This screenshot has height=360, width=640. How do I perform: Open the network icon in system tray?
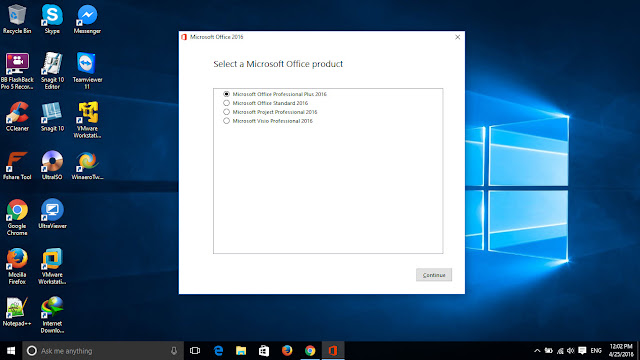[560, 351]
